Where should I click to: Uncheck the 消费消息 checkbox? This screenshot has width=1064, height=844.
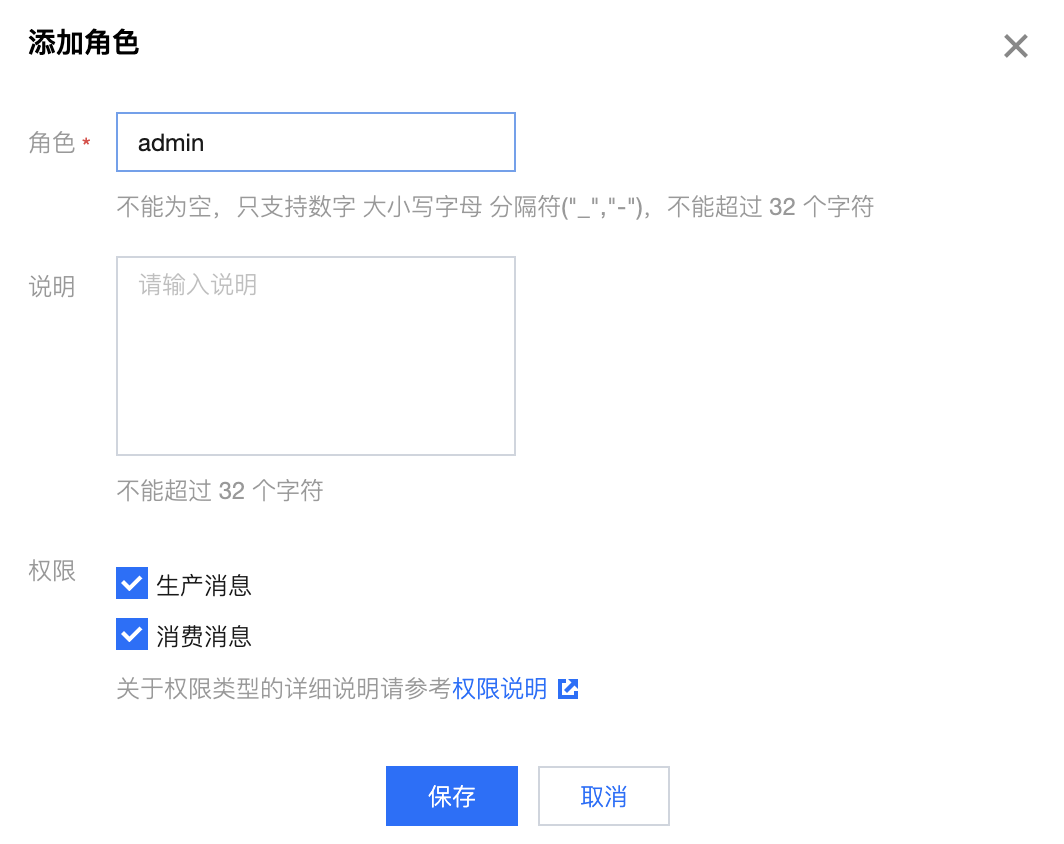(132, 634)
